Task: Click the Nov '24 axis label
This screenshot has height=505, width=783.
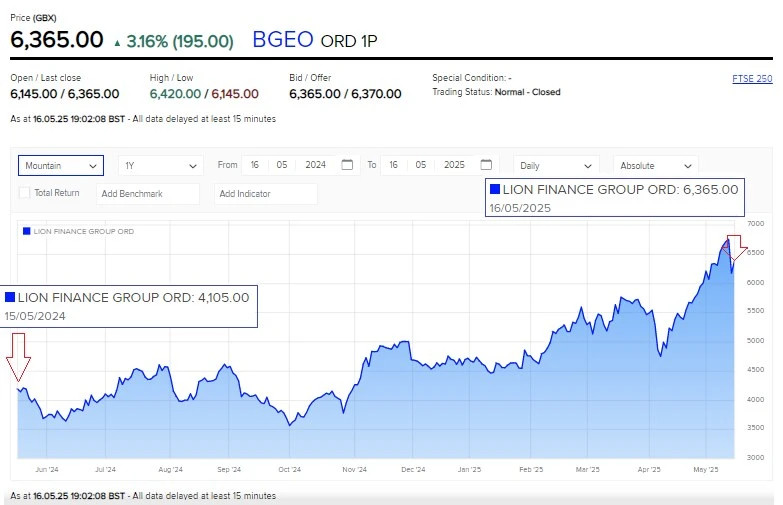Action: (355, 470)
